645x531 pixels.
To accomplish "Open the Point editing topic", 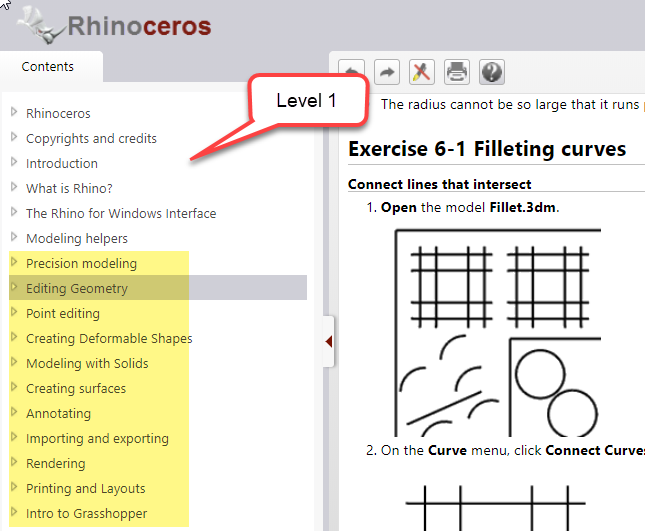I will tap(63, 313).
